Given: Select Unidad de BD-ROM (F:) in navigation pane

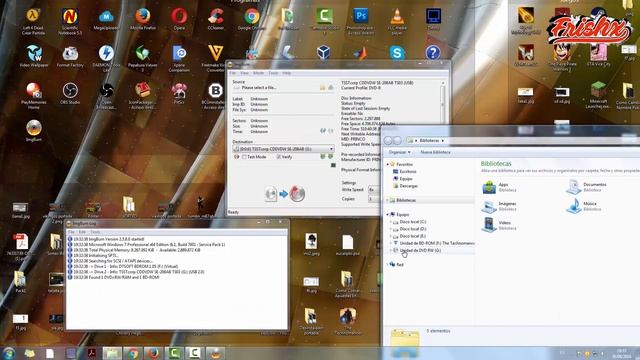Looking at the screenshot, I should 433,243.
